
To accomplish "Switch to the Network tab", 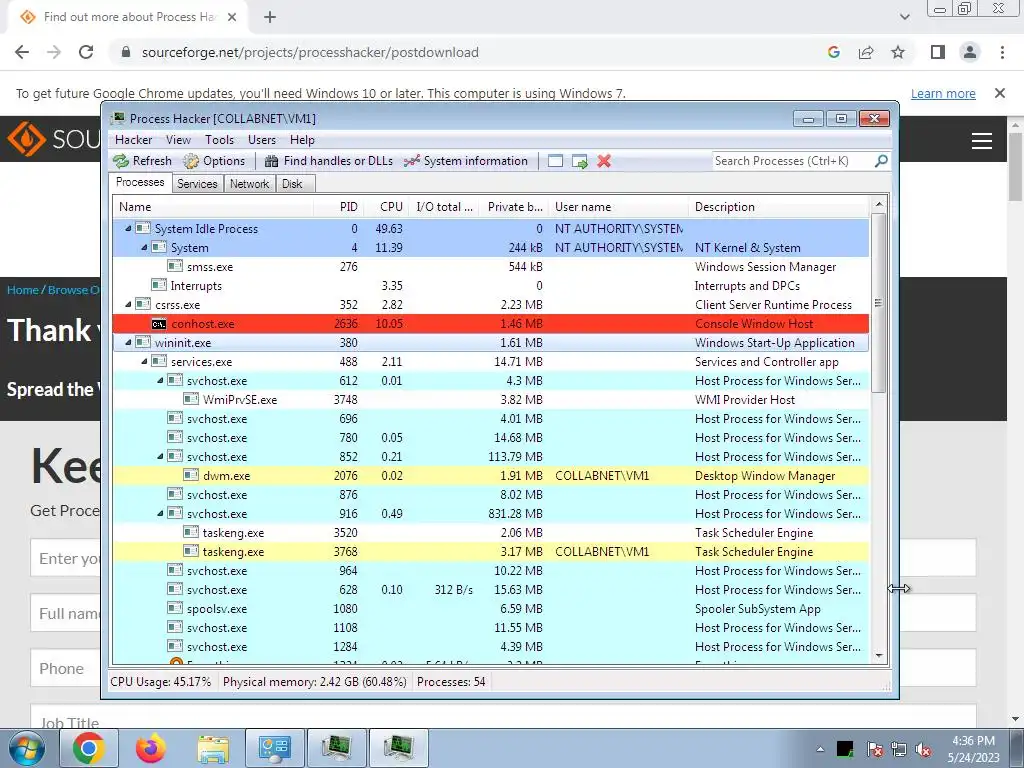I will (249, 184).
